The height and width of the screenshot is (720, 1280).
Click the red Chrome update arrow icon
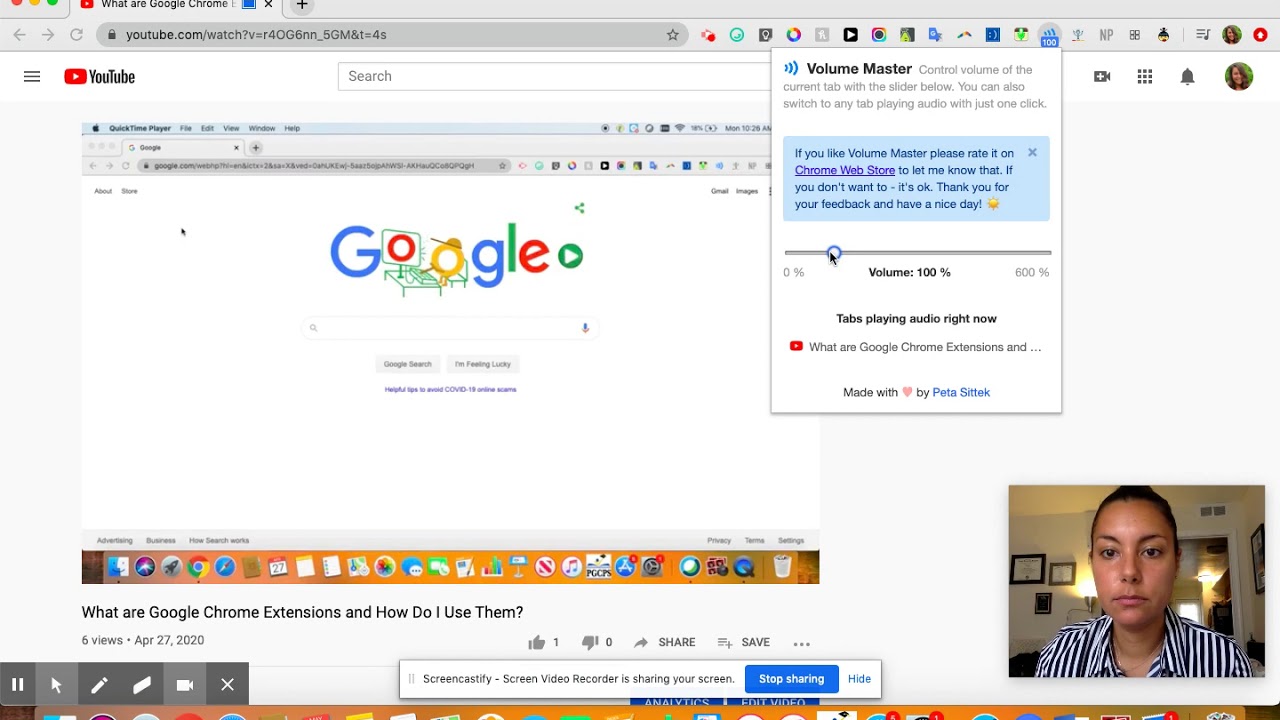click(1260, 35)
